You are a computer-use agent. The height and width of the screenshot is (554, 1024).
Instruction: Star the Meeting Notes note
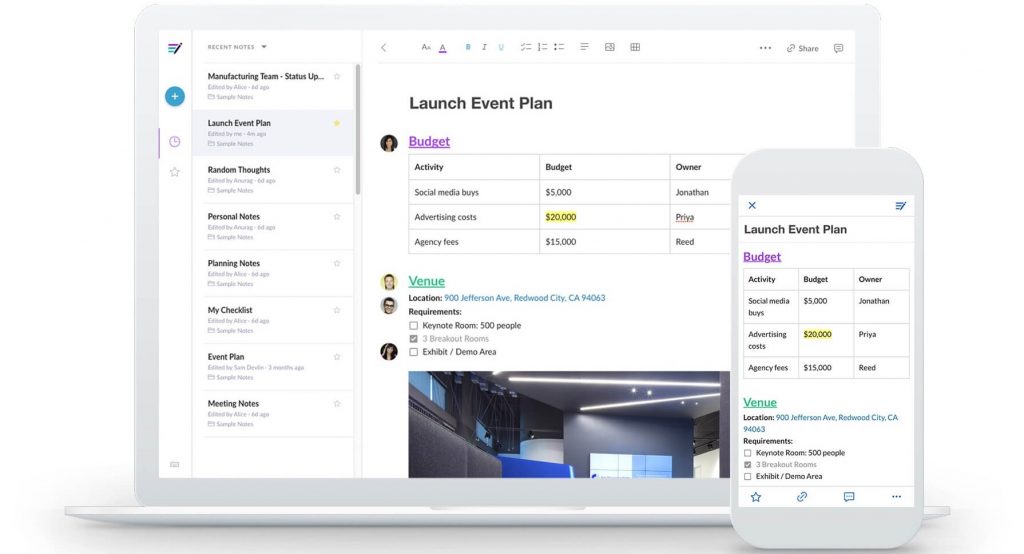click(x=337, y=403)
